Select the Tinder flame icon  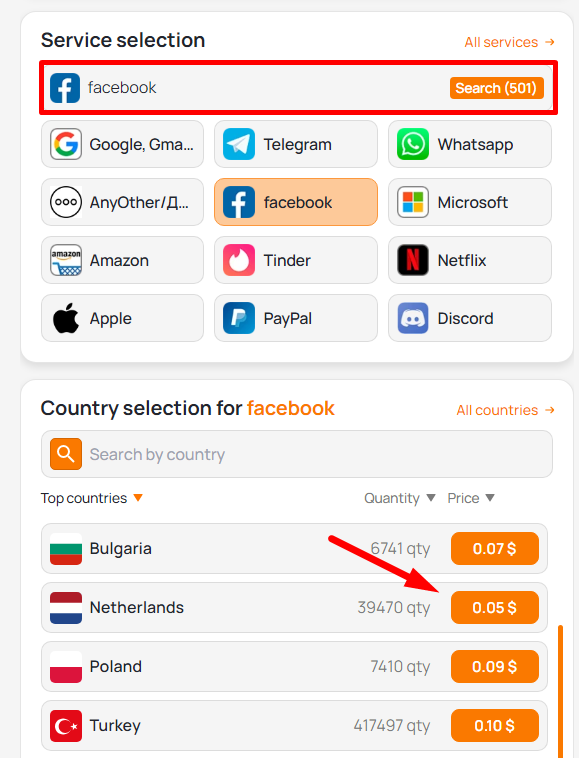coord(239,260)
